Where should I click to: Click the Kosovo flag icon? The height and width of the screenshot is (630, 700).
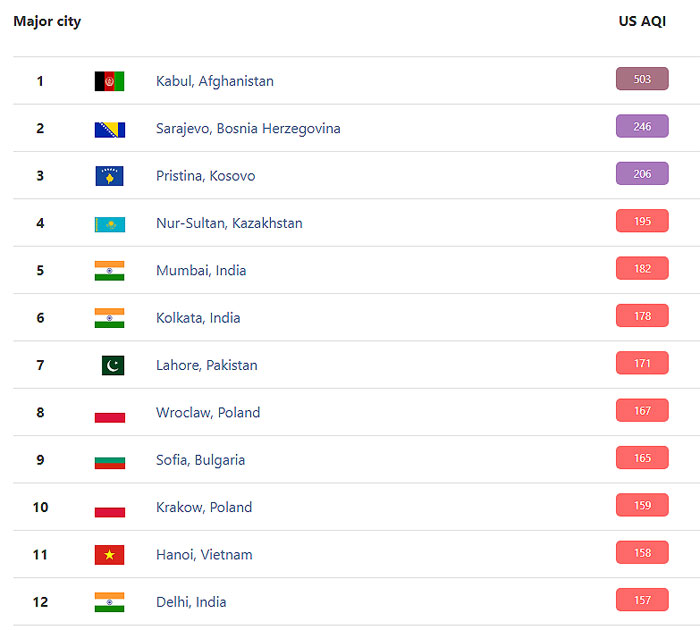coord(109,176)
